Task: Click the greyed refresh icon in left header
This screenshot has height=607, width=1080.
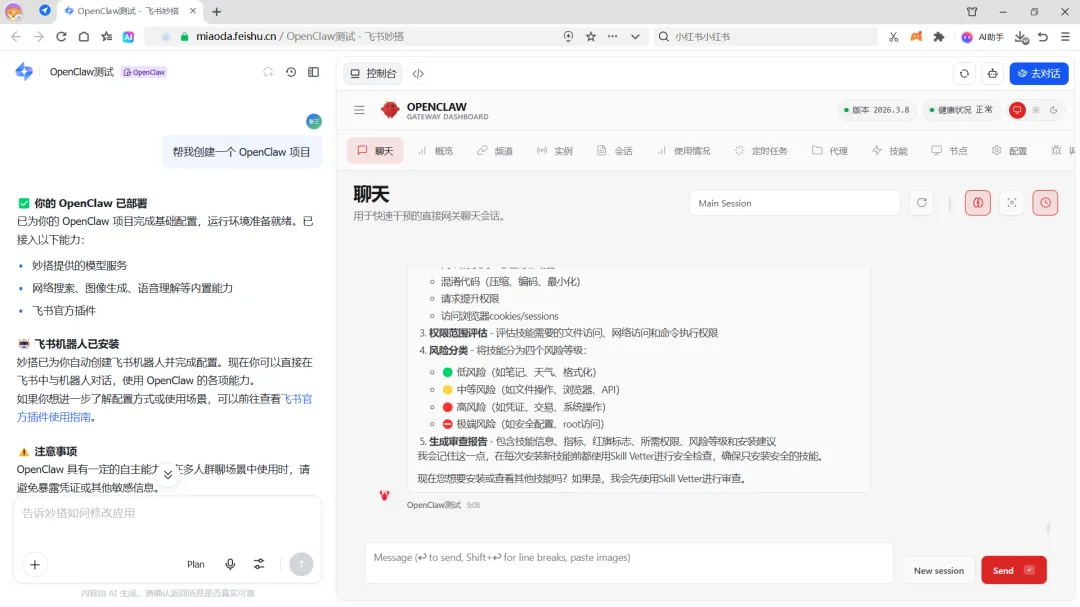Action: click(268, 72)
